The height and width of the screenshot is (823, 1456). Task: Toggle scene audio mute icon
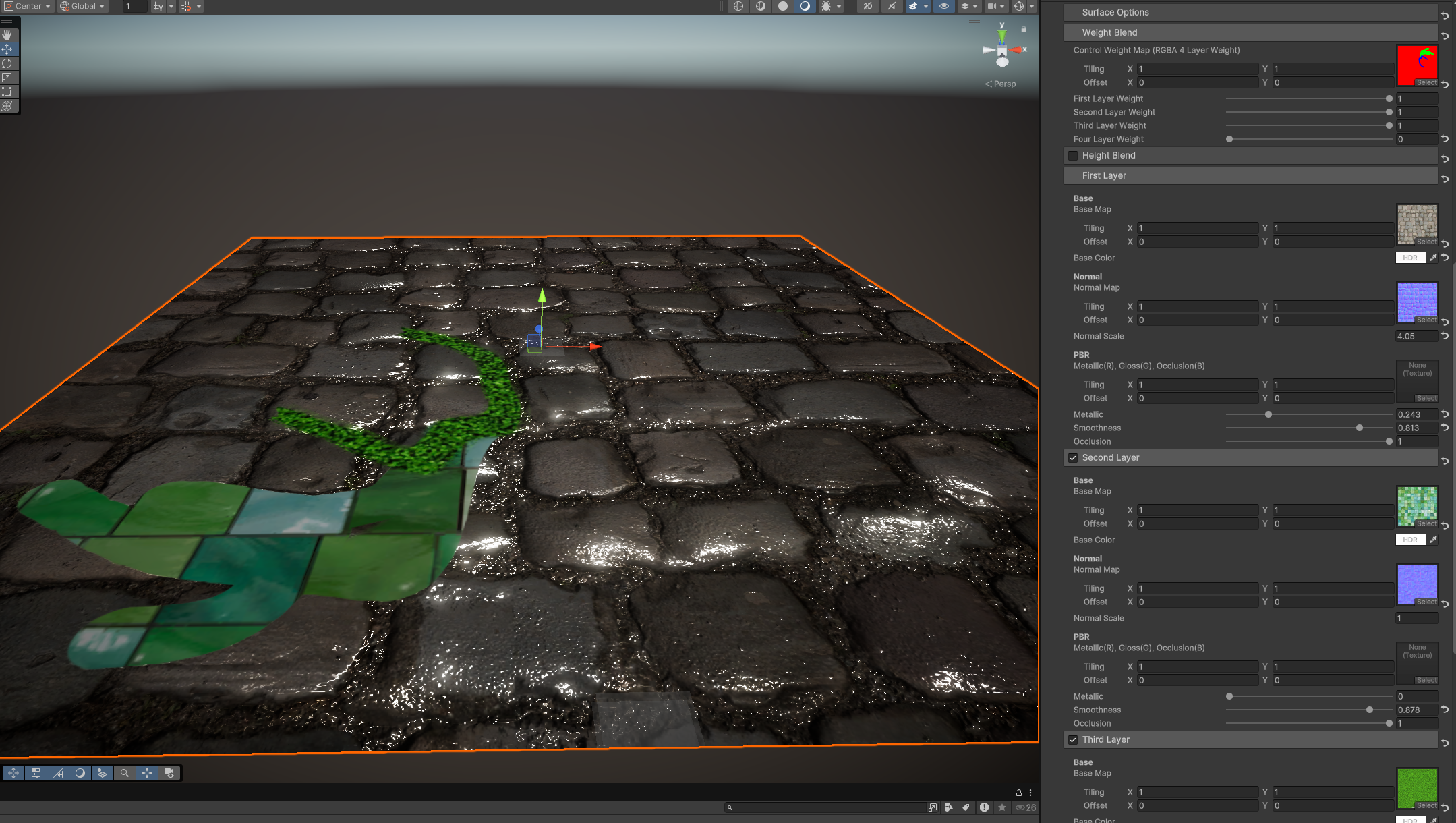click(x=892, y=6)
